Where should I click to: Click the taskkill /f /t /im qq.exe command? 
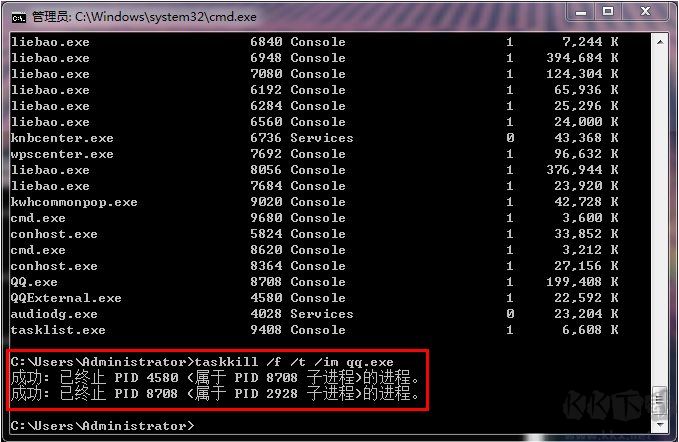tap(294, 362)
